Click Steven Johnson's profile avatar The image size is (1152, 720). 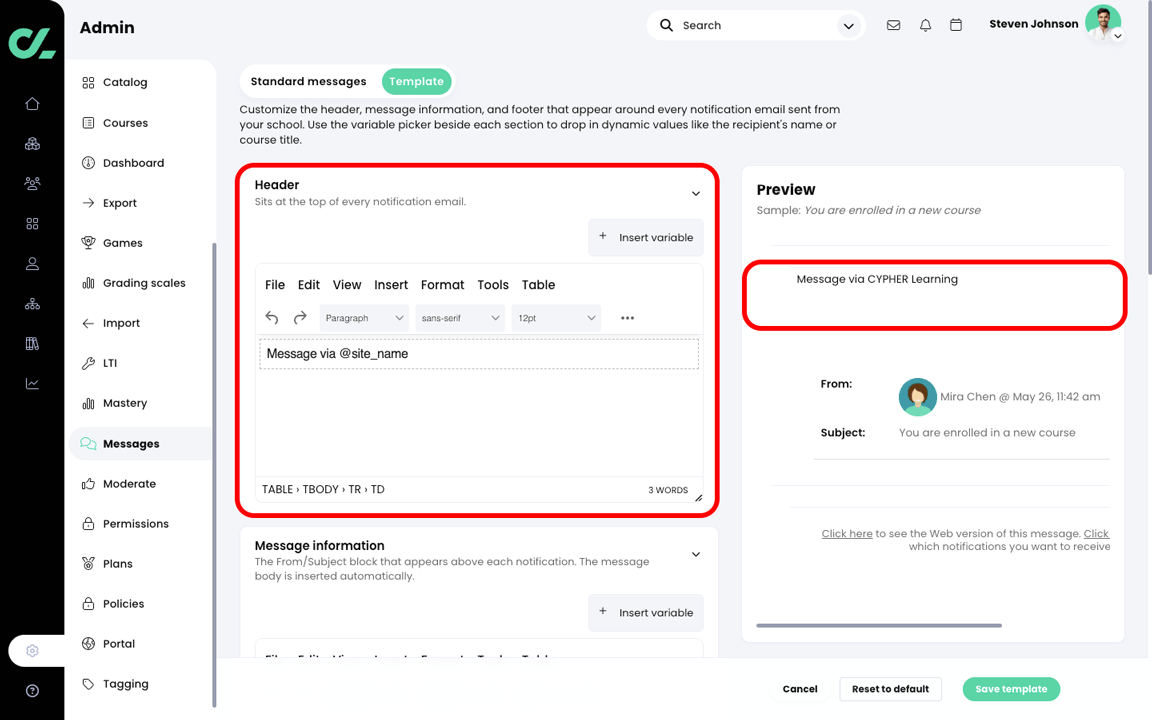(1103, 23)
